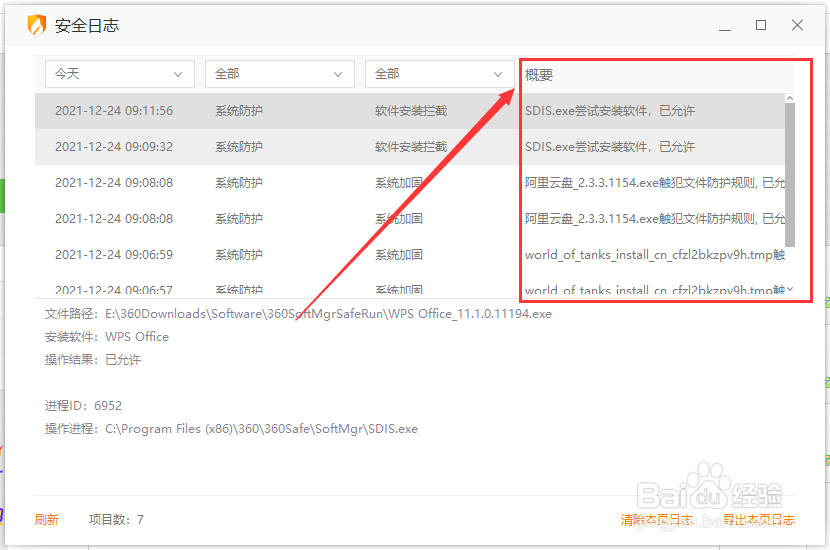Maximize the 安全日志 window
The image size is (830, 550).
click(761, 25)
